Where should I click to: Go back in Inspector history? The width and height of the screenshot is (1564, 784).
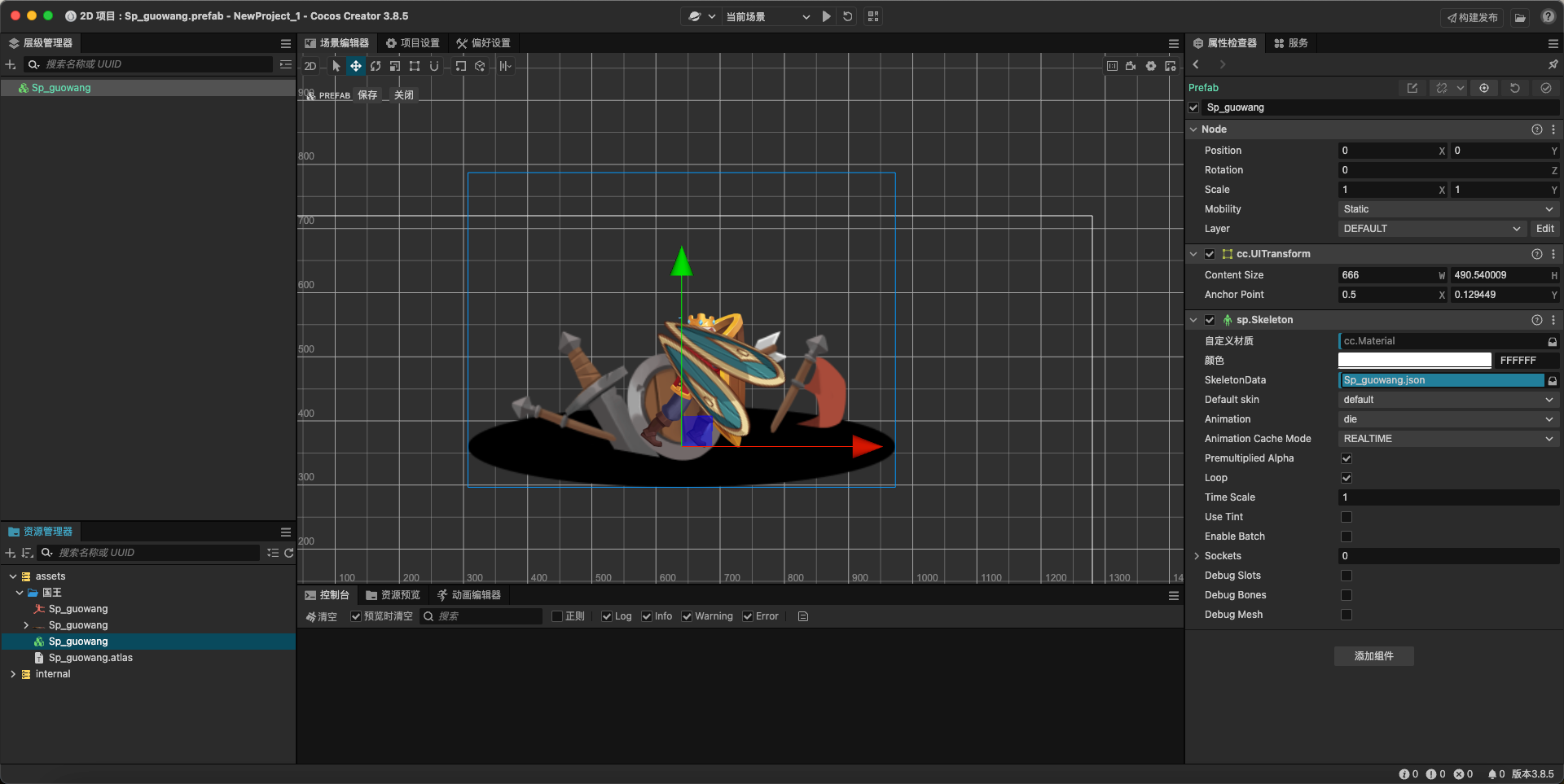[x=1196, y=64]
